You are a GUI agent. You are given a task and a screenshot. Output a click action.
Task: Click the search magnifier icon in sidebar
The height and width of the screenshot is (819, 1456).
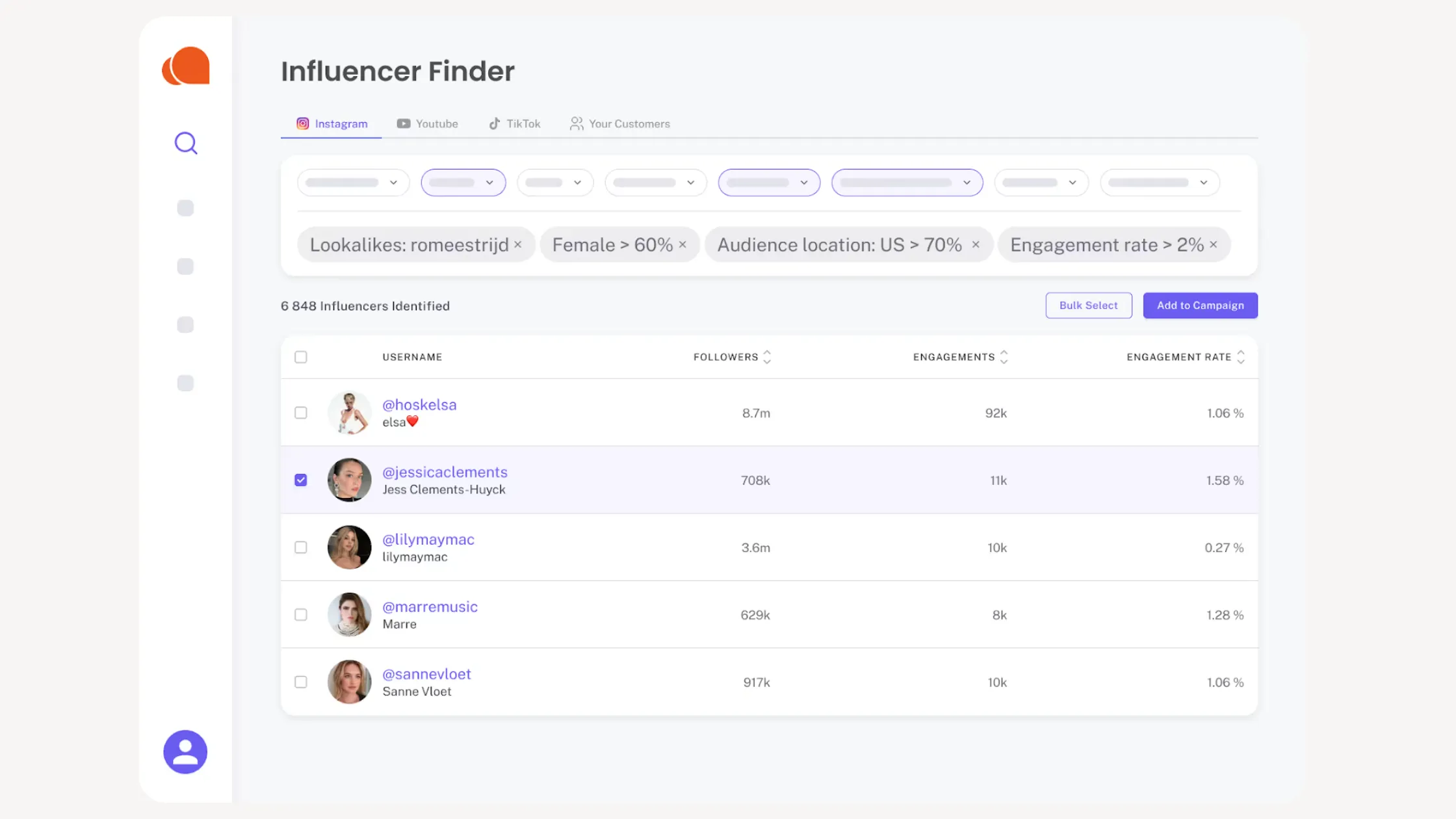point(186,143)
